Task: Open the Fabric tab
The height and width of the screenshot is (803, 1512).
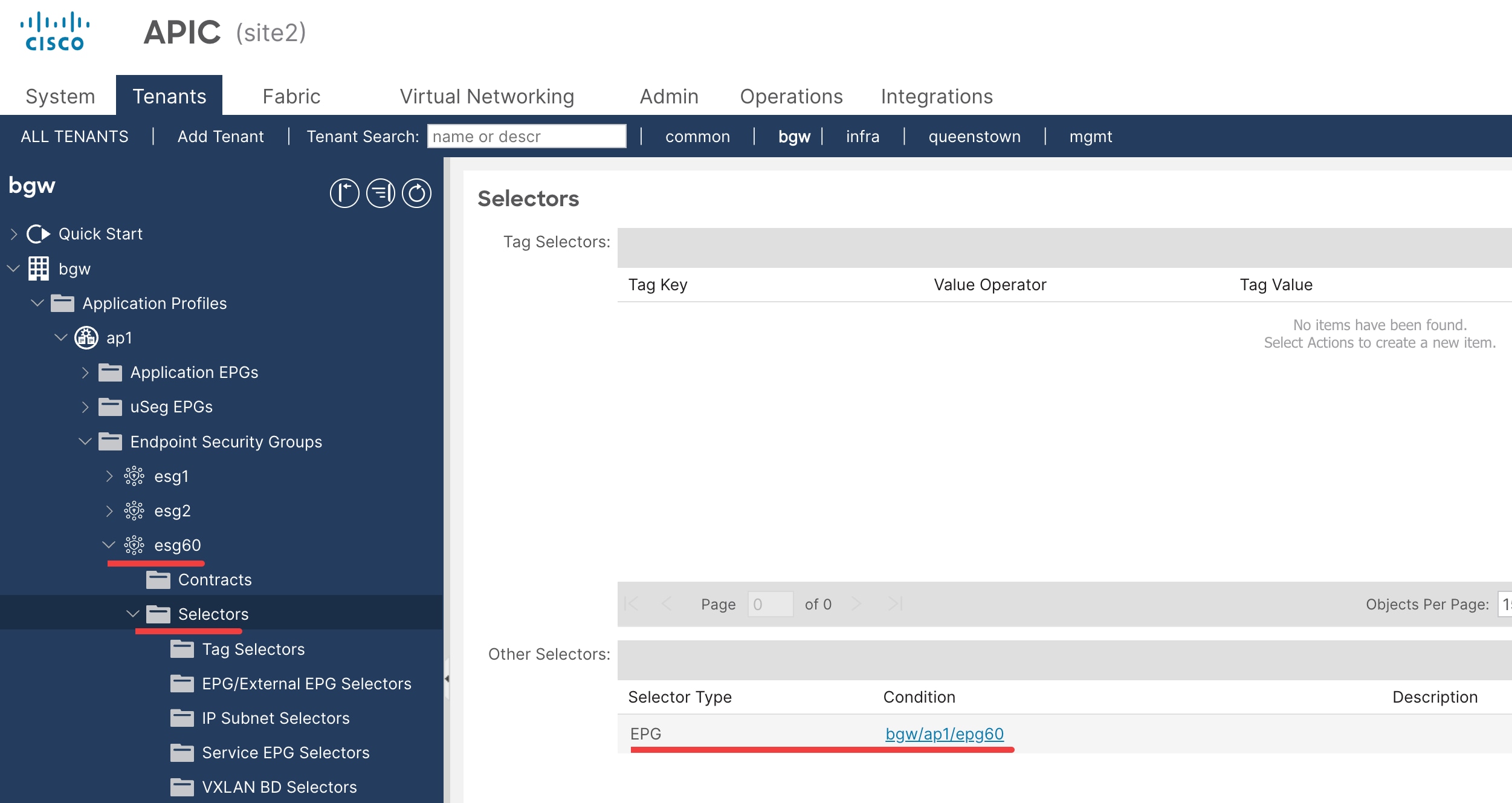Action: [291, 96]
